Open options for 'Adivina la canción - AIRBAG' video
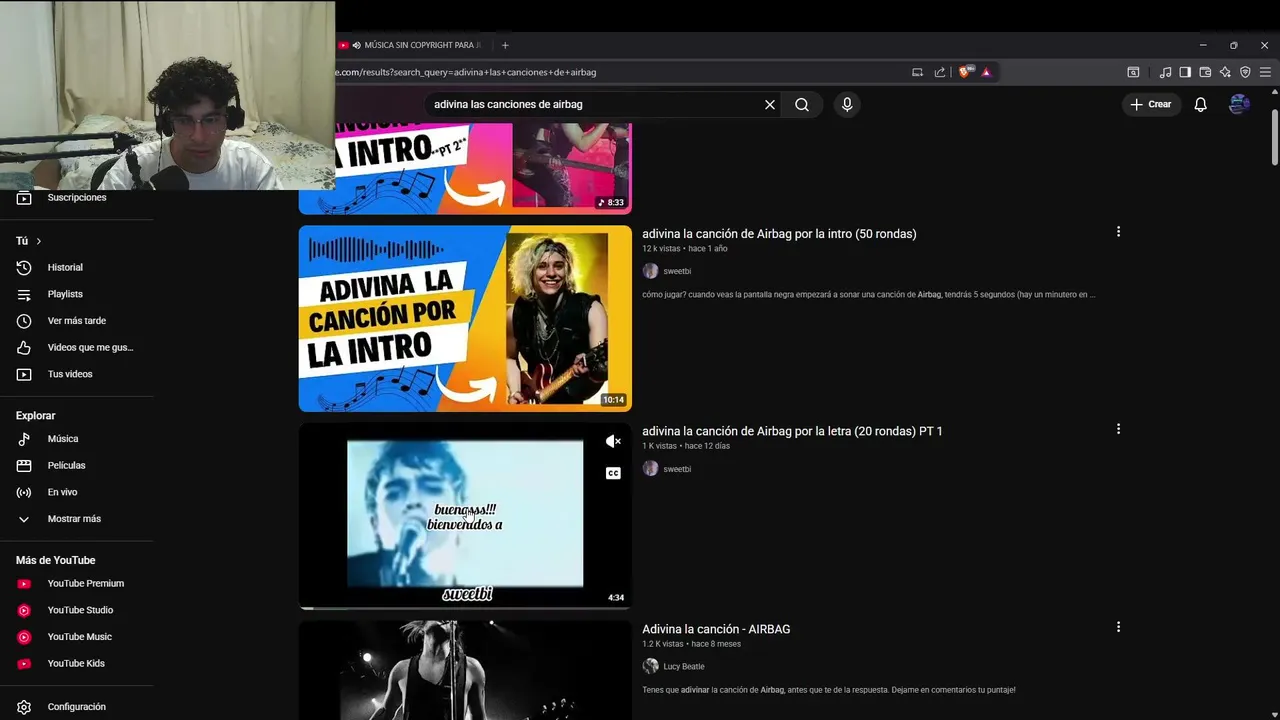1280x720 pixels. [x=1118, y=627]
